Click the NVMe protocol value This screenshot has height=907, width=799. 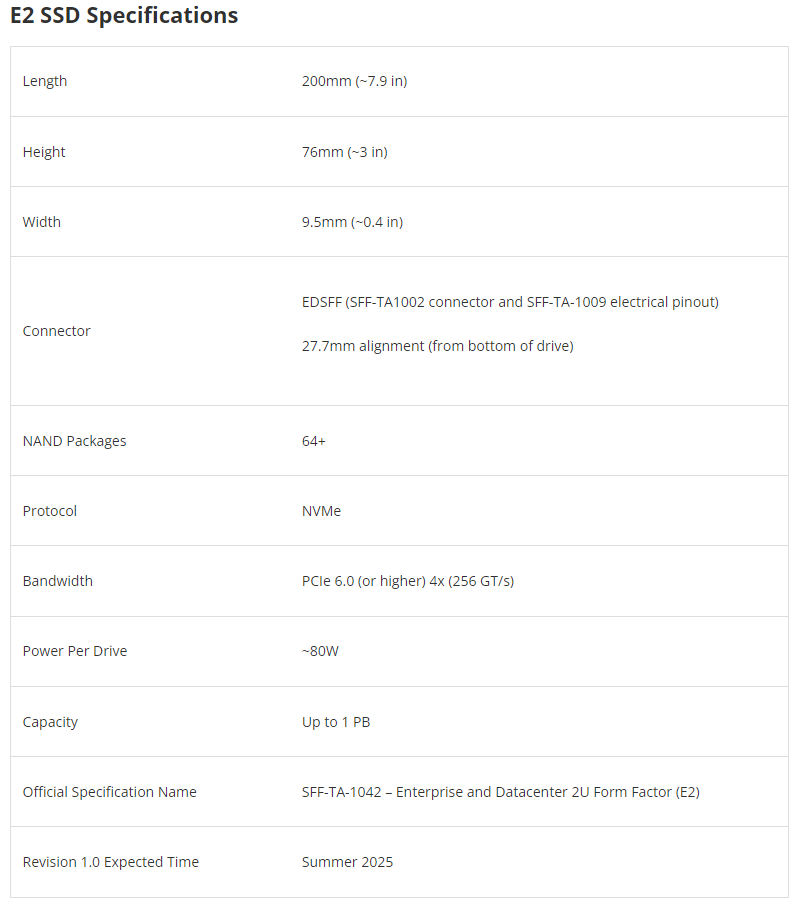pyautogui.click(x=321, y=511)
